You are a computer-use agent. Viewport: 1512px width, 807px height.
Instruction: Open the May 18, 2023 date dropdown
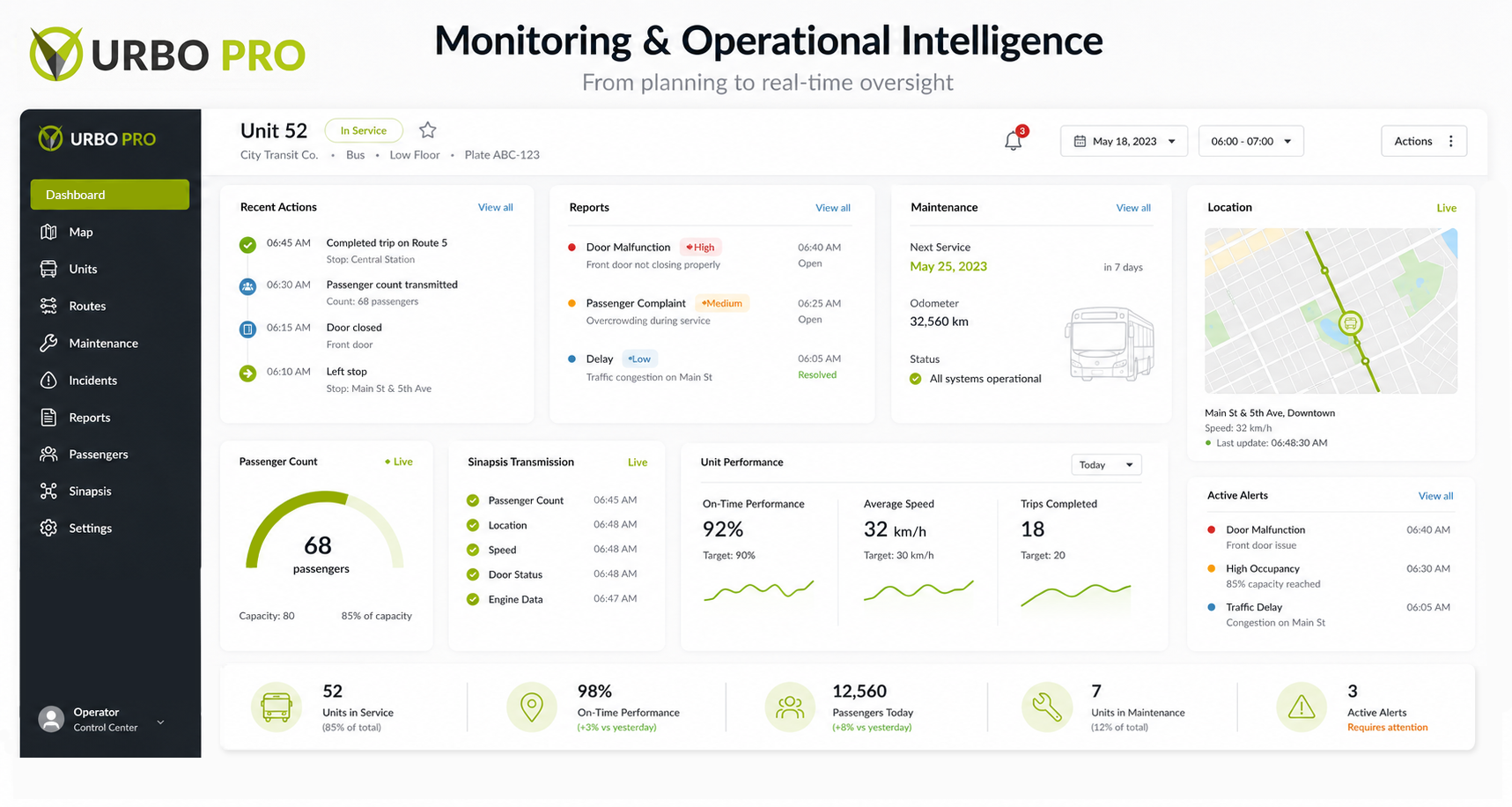(1125, 141)
